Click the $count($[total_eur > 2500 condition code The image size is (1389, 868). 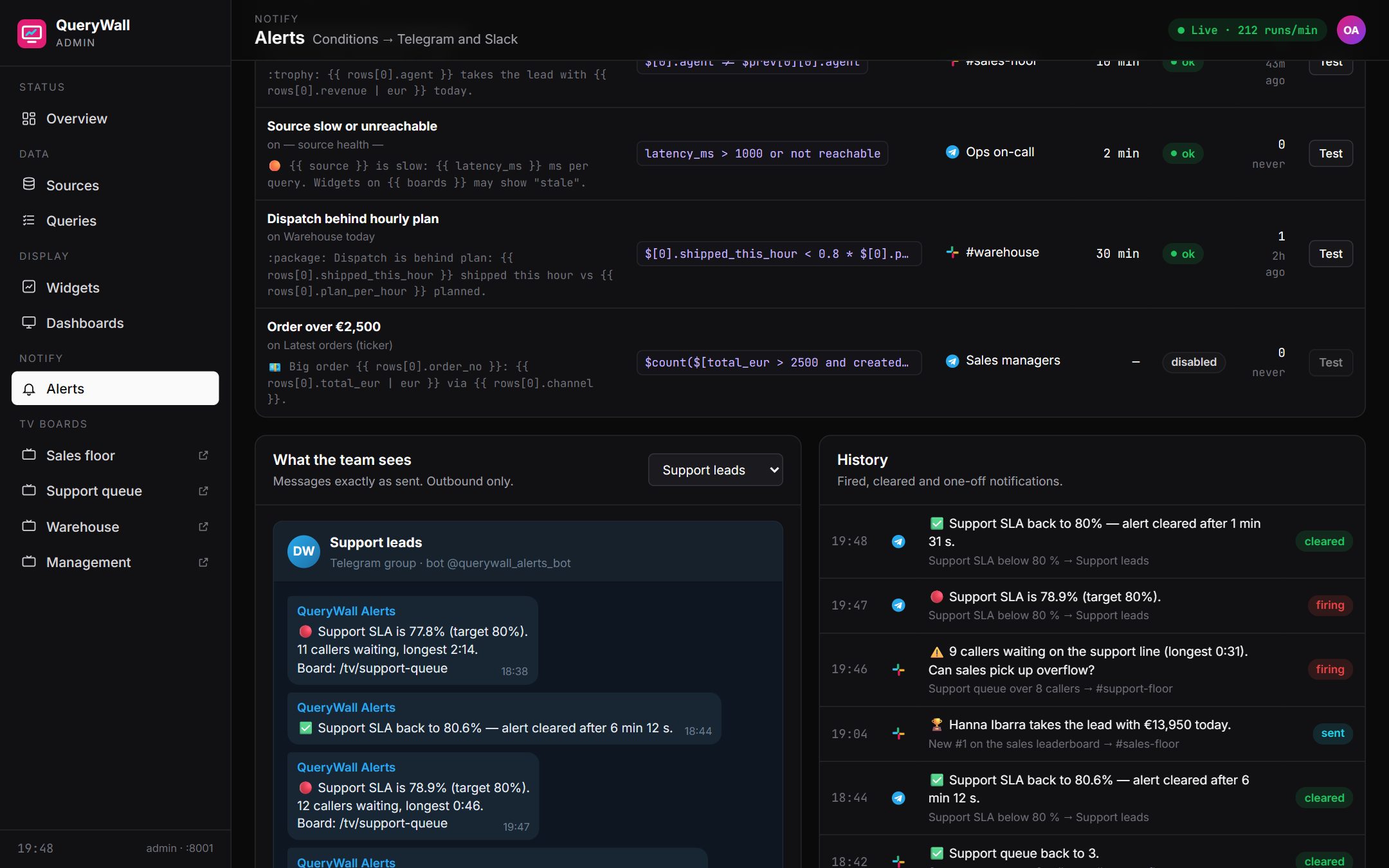(x=779, y=363)
